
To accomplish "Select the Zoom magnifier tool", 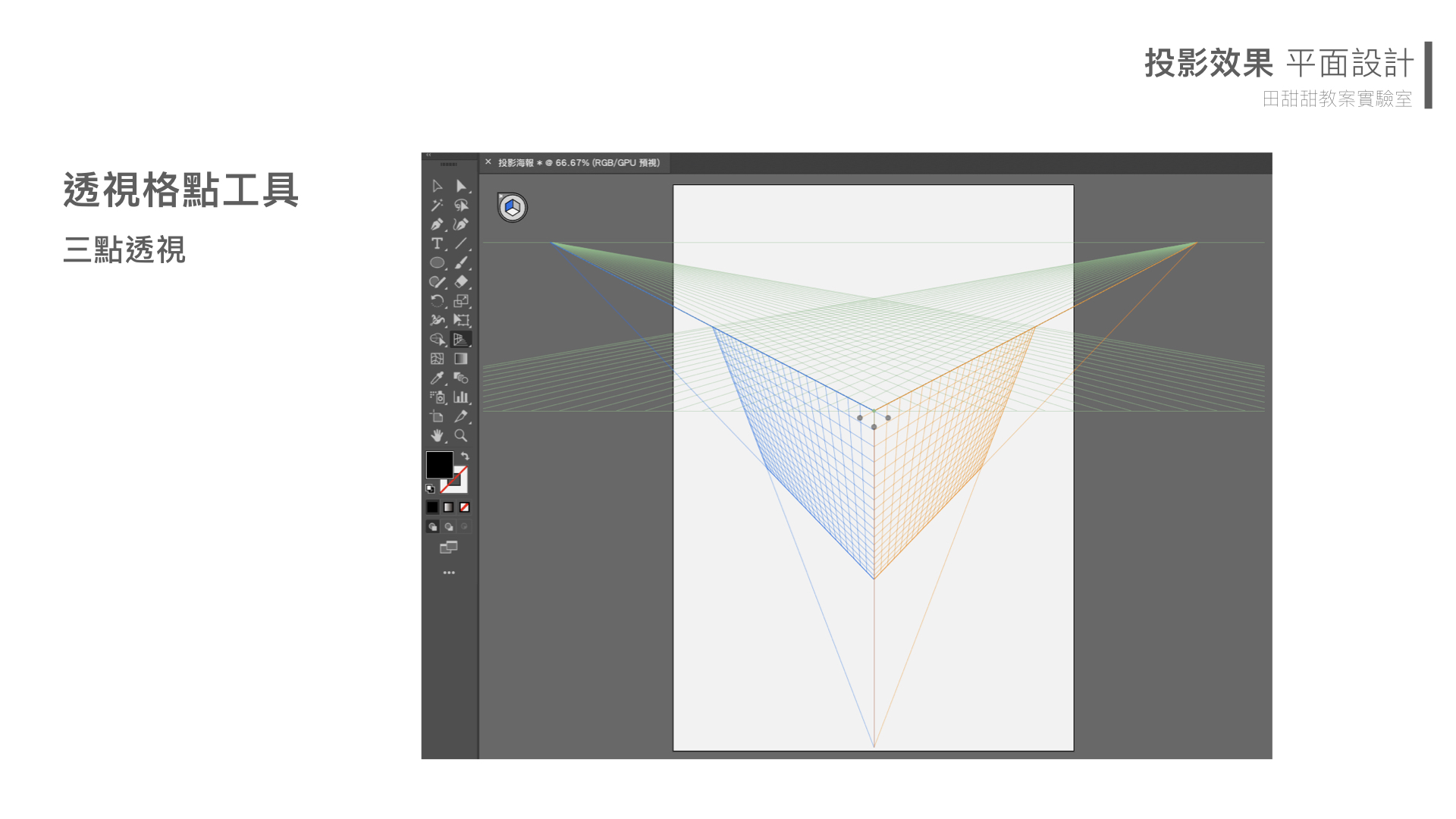I will (x=460, y=436).
